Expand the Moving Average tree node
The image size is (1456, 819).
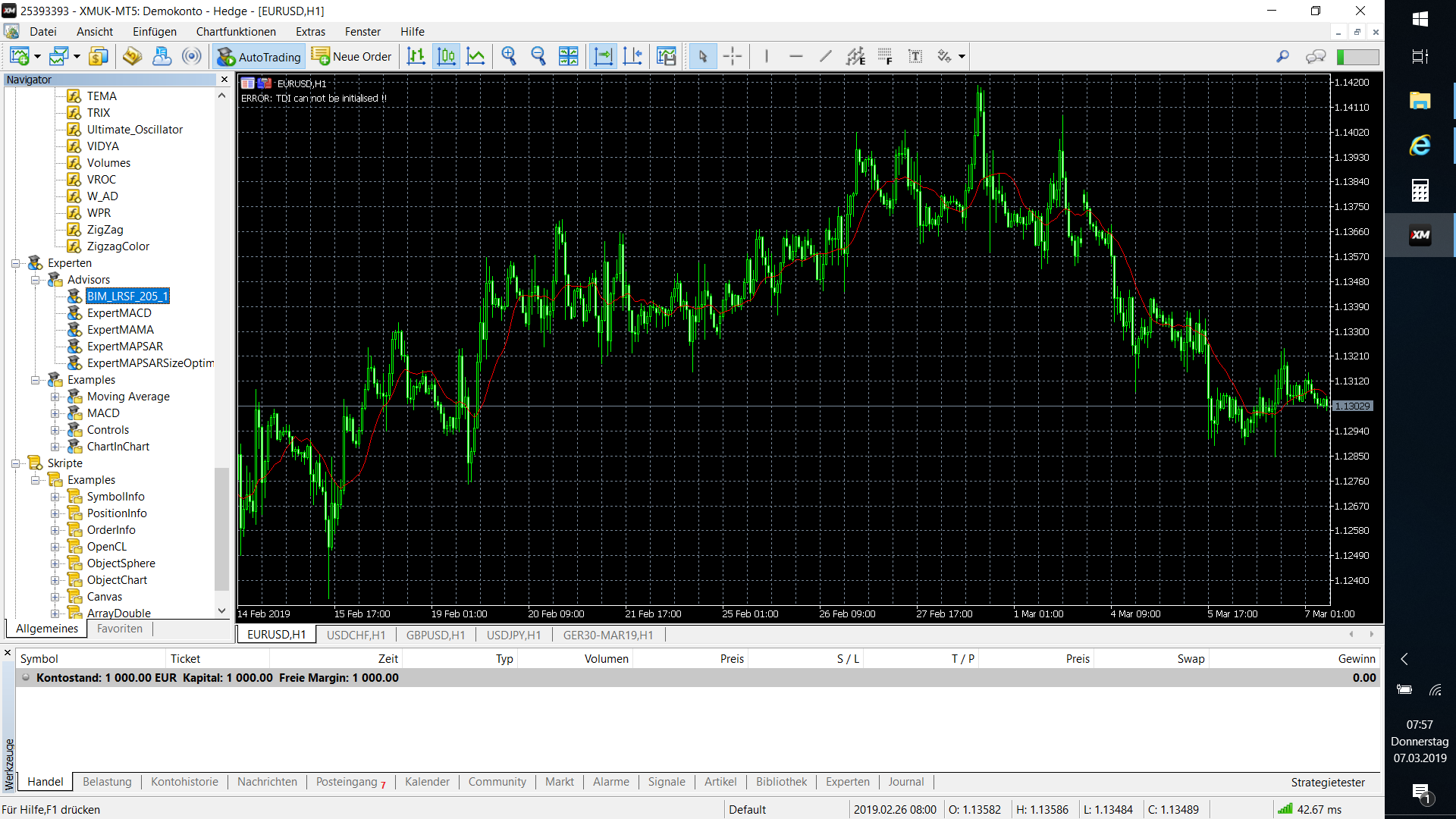point(55,397)
